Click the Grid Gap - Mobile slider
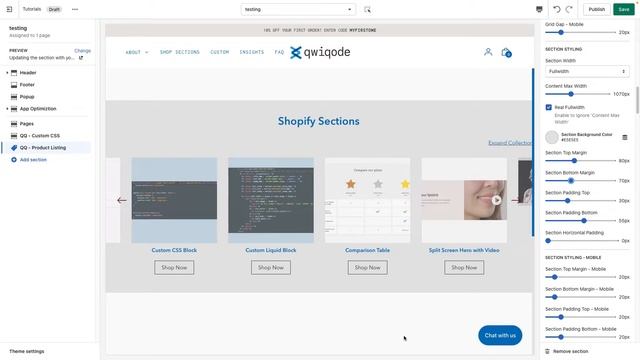 click(580, 32)
